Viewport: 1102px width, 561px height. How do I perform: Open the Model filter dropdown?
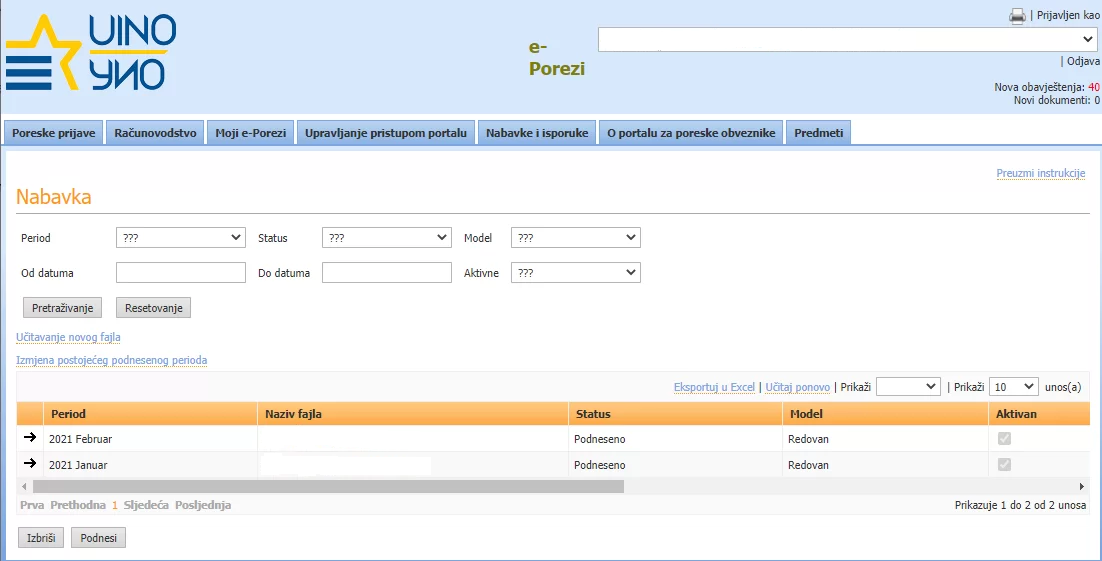click(x=576, y=238)
